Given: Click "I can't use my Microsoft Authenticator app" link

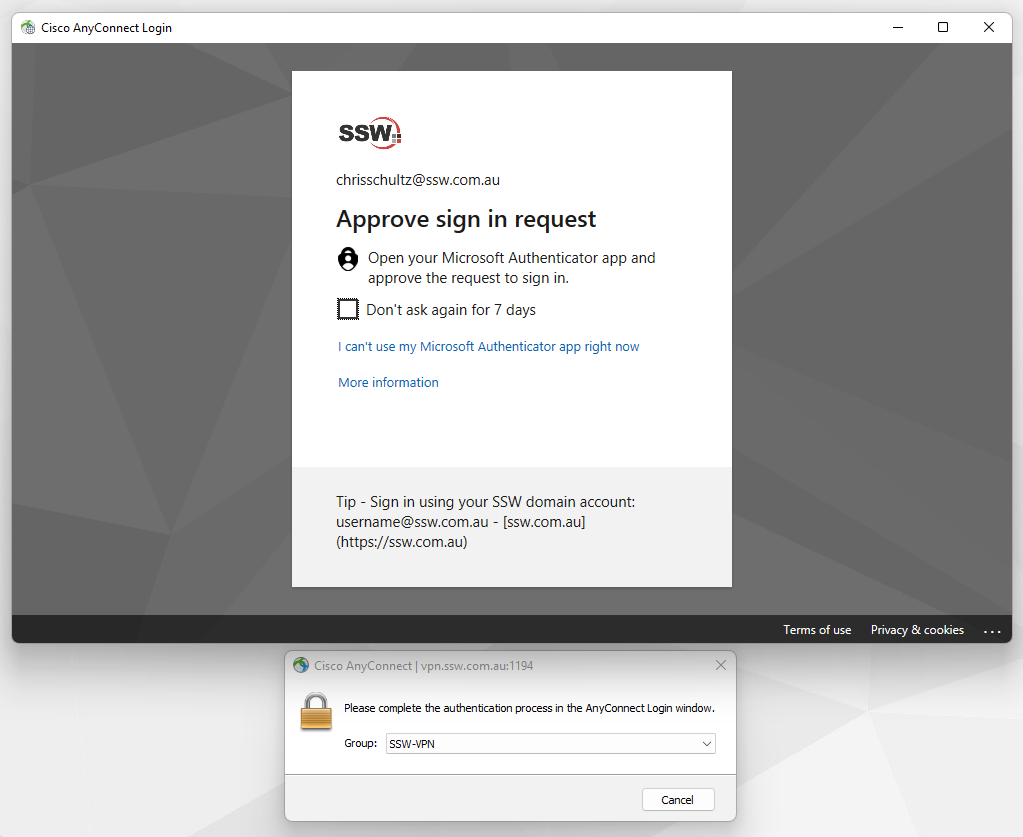Looking at the screenshot, I should tap(488, 347).
